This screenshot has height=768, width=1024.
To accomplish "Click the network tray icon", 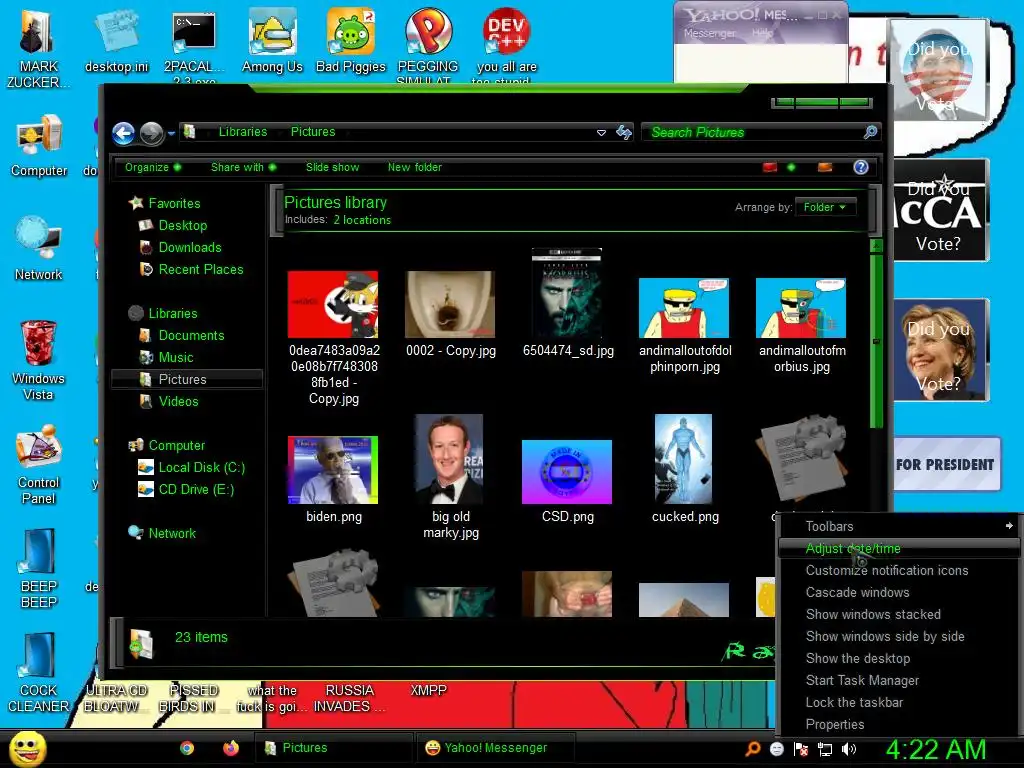I will tap(825, 749).
